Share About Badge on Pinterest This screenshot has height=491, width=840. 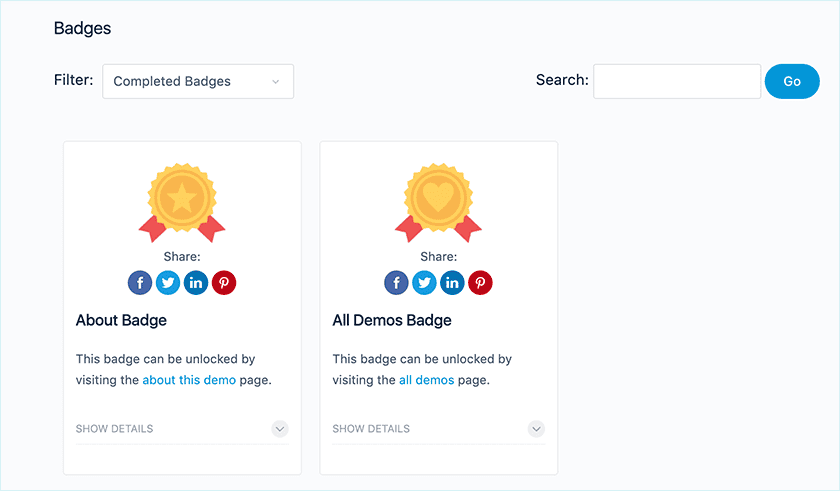point(224,283)
